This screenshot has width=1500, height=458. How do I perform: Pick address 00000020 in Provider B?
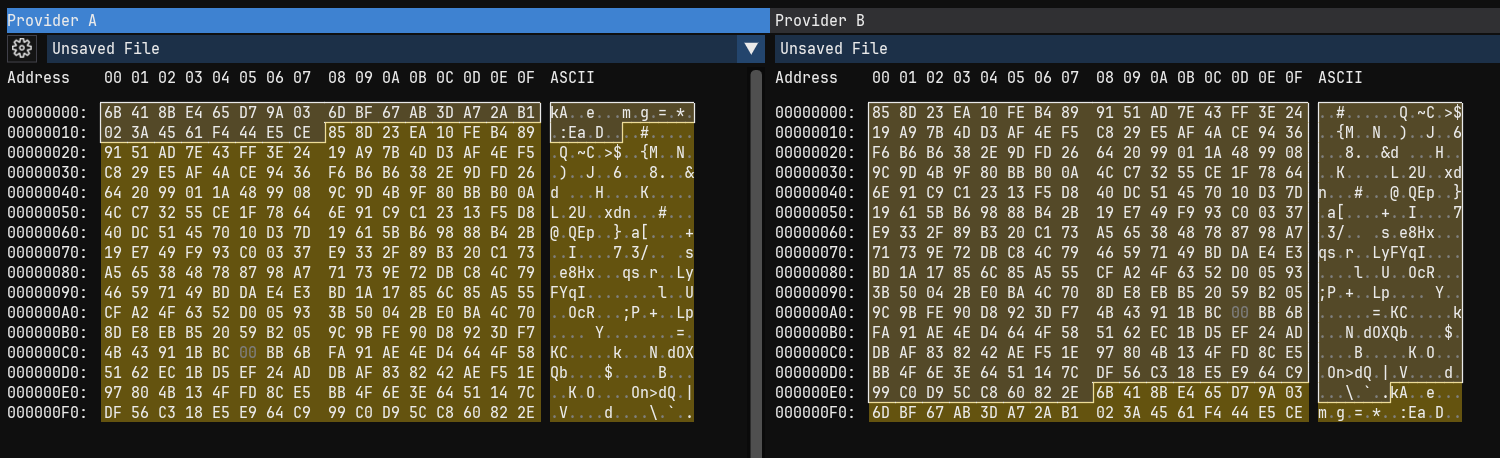(815, 152)
